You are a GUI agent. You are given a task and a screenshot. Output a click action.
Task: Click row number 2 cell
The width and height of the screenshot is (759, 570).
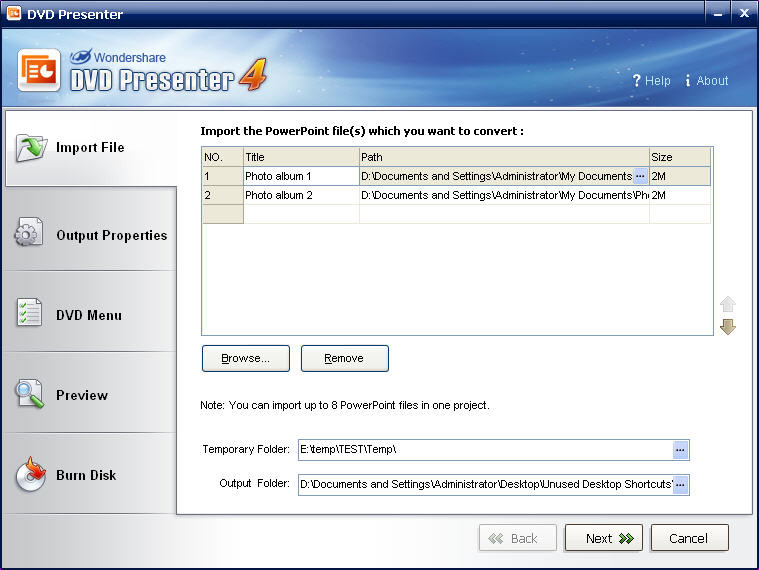click(x=223, y=195)
